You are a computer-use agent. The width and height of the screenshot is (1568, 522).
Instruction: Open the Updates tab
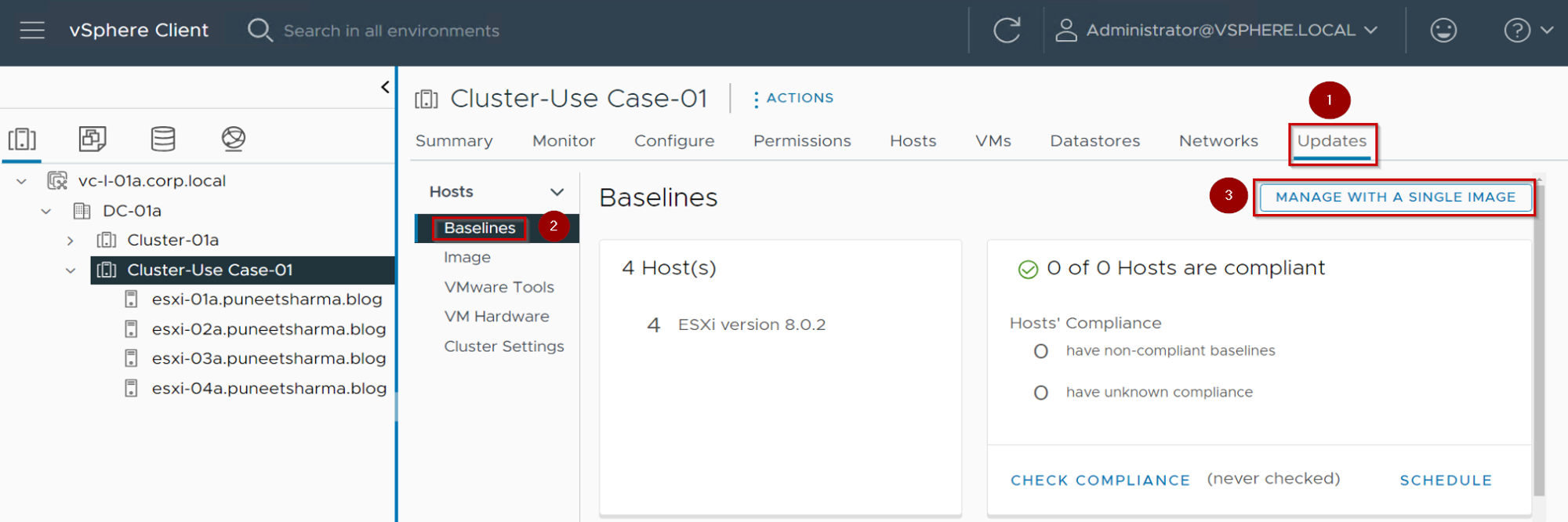[1331, 141]
